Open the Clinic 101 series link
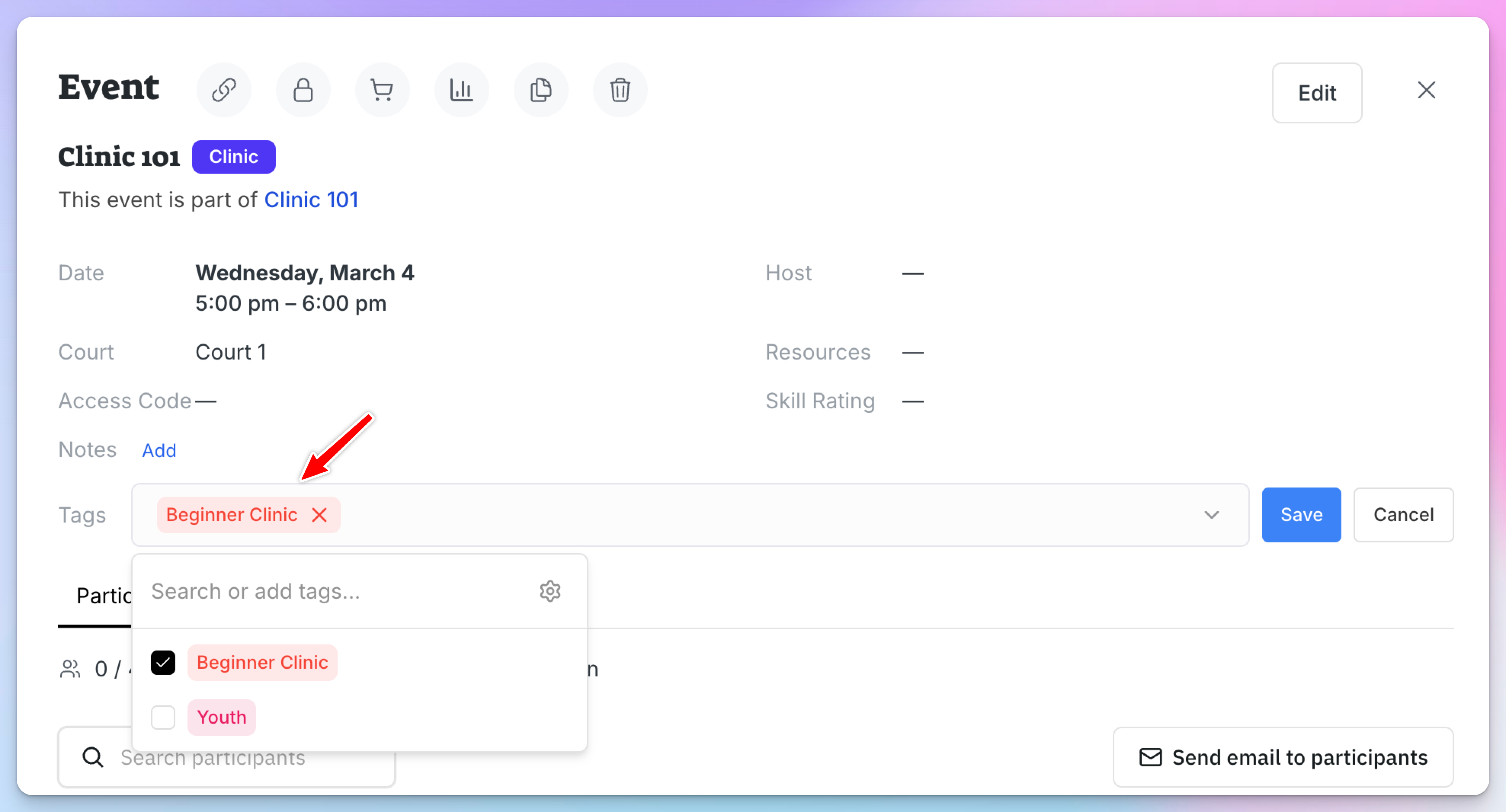This screenshot has height=812, width=1506. click(x=311, y=200)
